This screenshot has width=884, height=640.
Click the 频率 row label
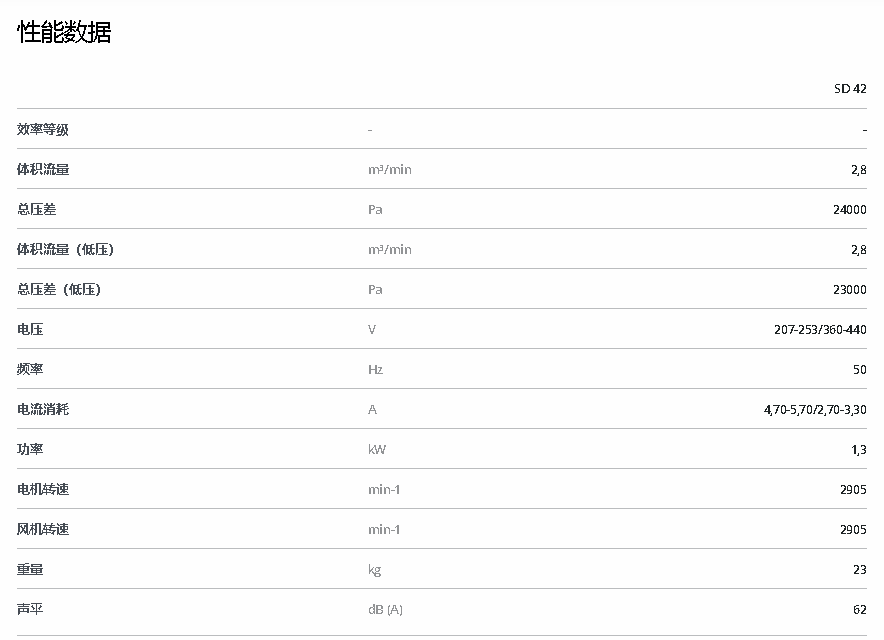(x=30, y=369)
